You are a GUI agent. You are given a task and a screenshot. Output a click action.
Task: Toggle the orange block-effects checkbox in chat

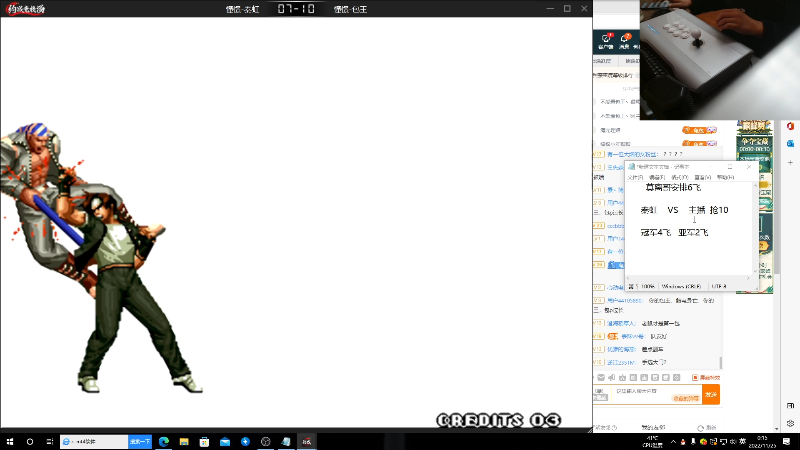click(x=695, y=378)
